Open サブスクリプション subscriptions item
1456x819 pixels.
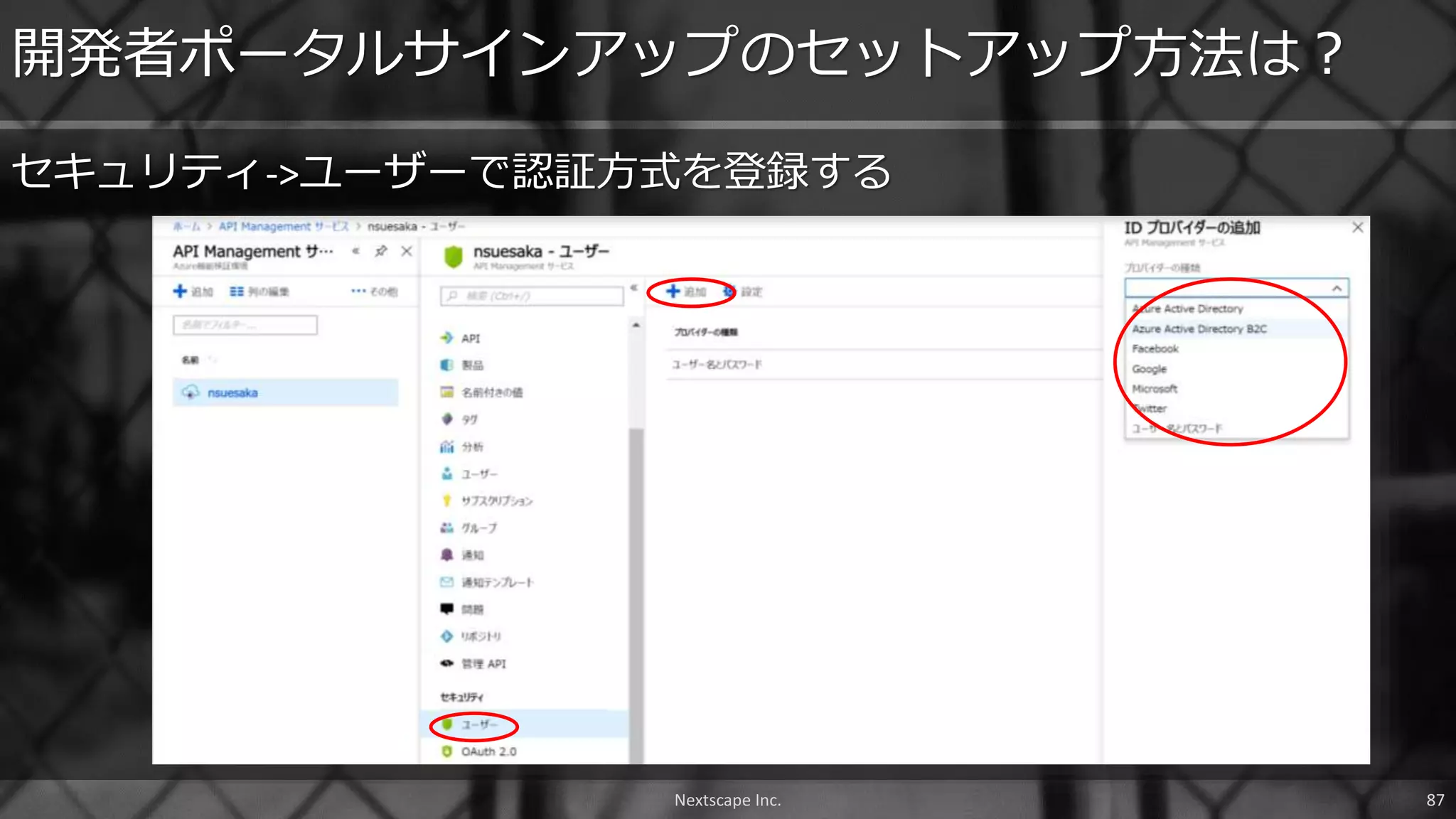[486, 500]
